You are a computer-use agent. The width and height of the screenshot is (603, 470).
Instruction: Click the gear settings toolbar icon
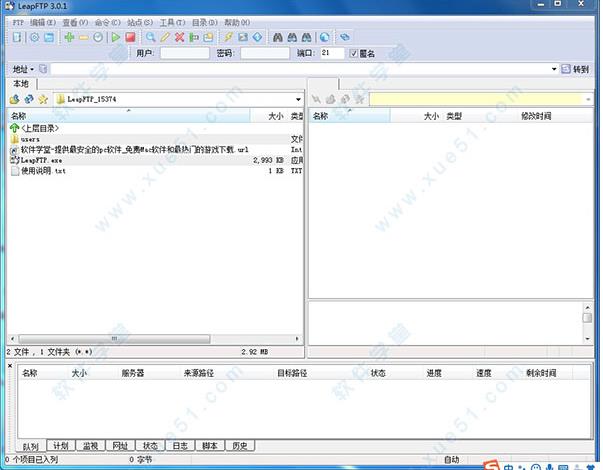tap(35, 37)
